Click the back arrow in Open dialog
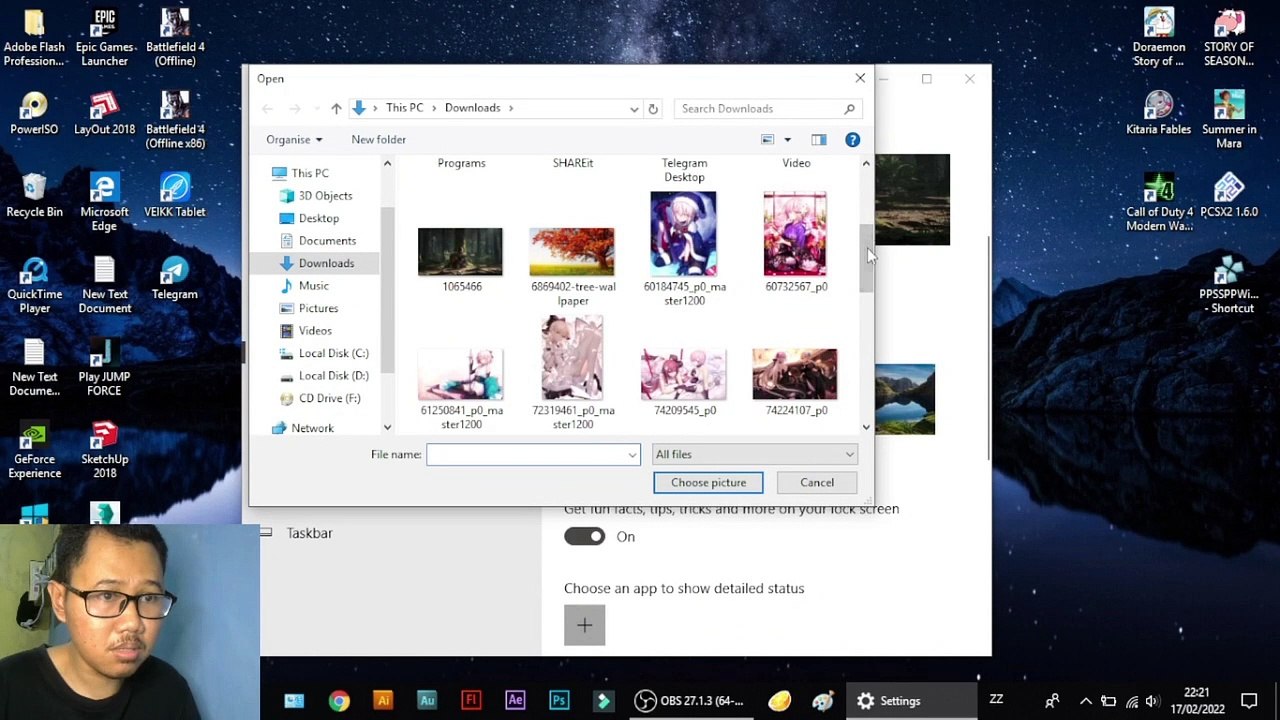Image resolution: width=1280 pixels, height=720 pixels. pos(267,108)
